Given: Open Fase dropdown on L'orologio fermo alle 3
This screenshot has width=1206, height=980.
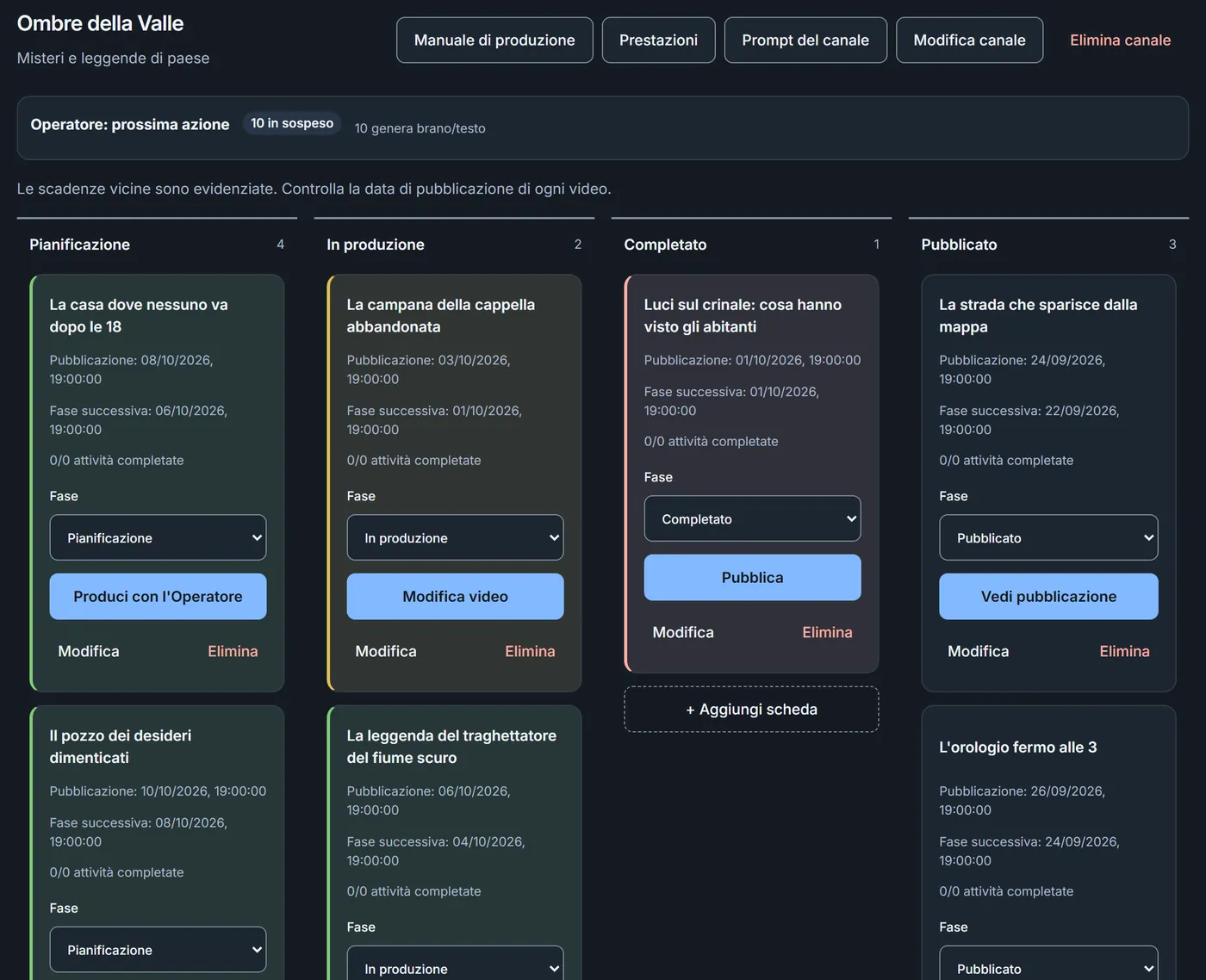Looking at the screenshot, I should (1048, 964).
